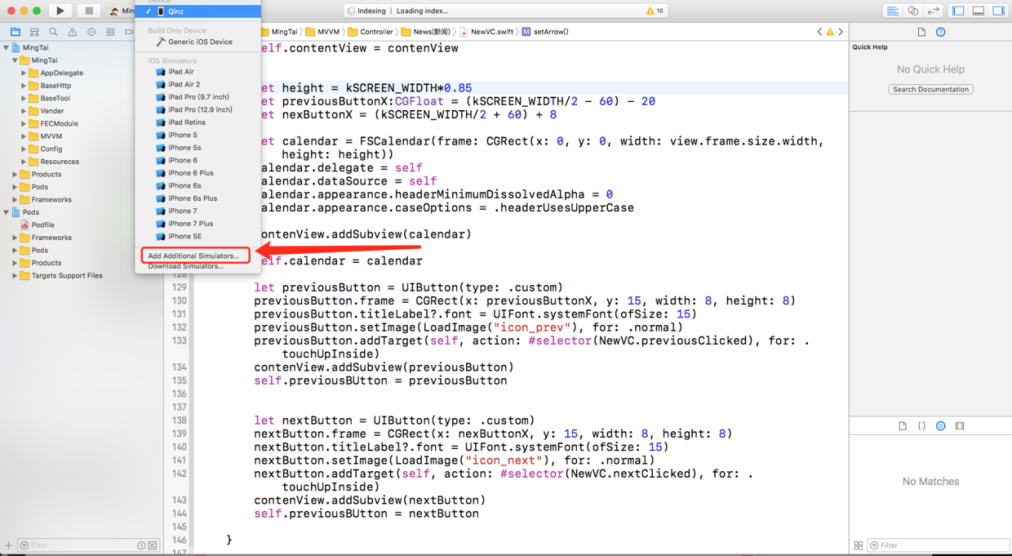Switch to the Version editor layout
Viewport: 1012px width, 556px height.
pos(933,11)
